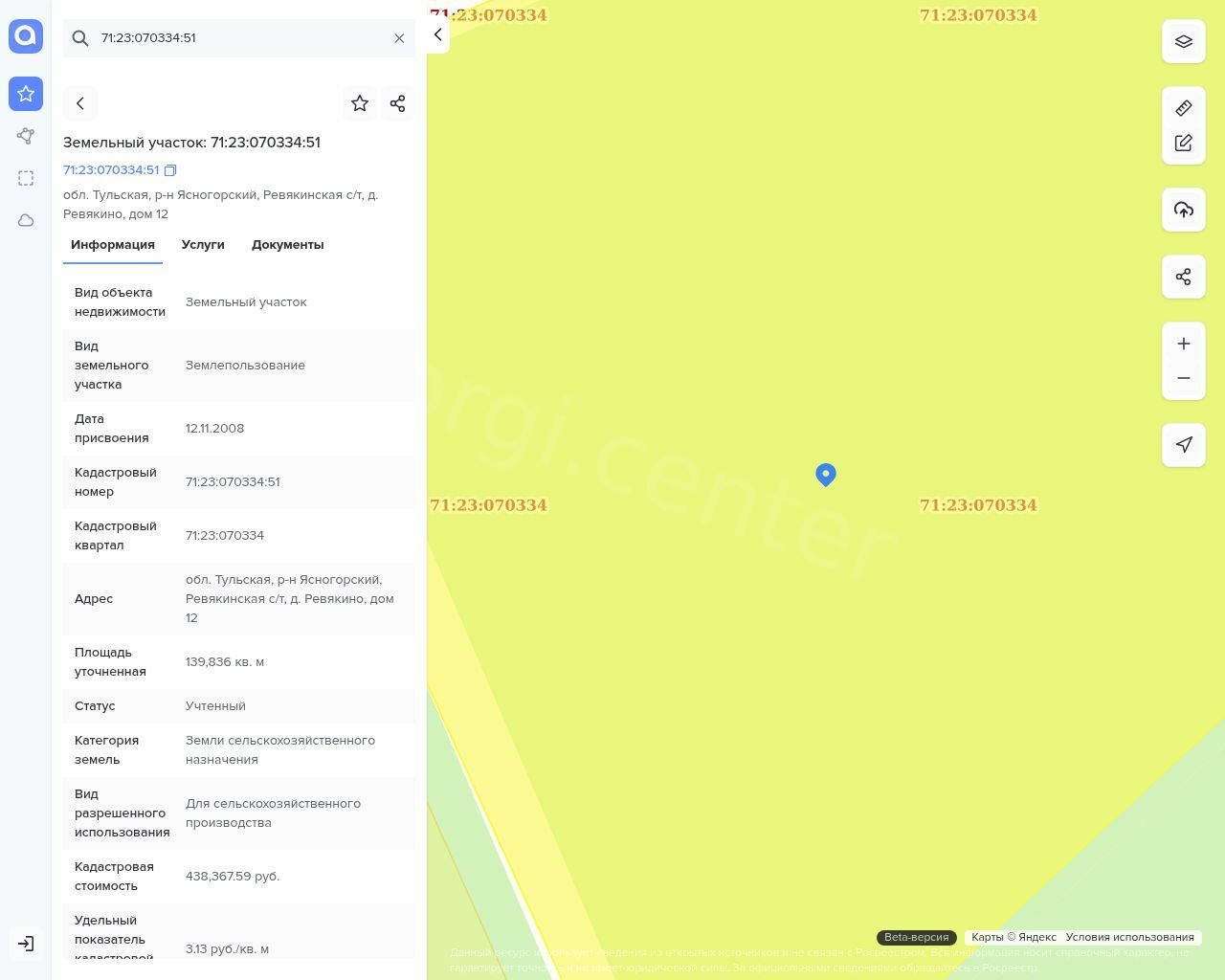Locate my position with arrow button
Viewport: 1225px width, 980px height.
pos(1184,445)
